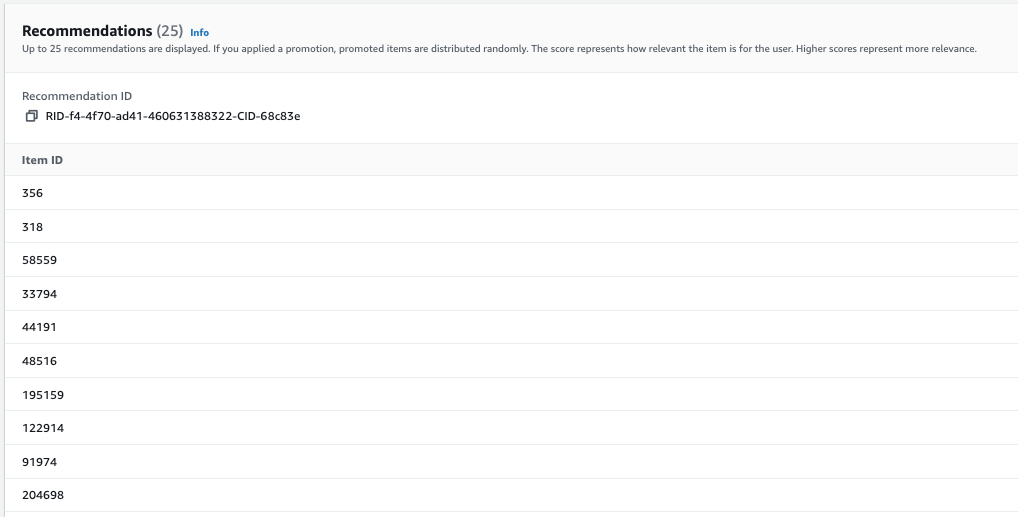
Task: Click the 48516 item row
Action: [39, 361]
